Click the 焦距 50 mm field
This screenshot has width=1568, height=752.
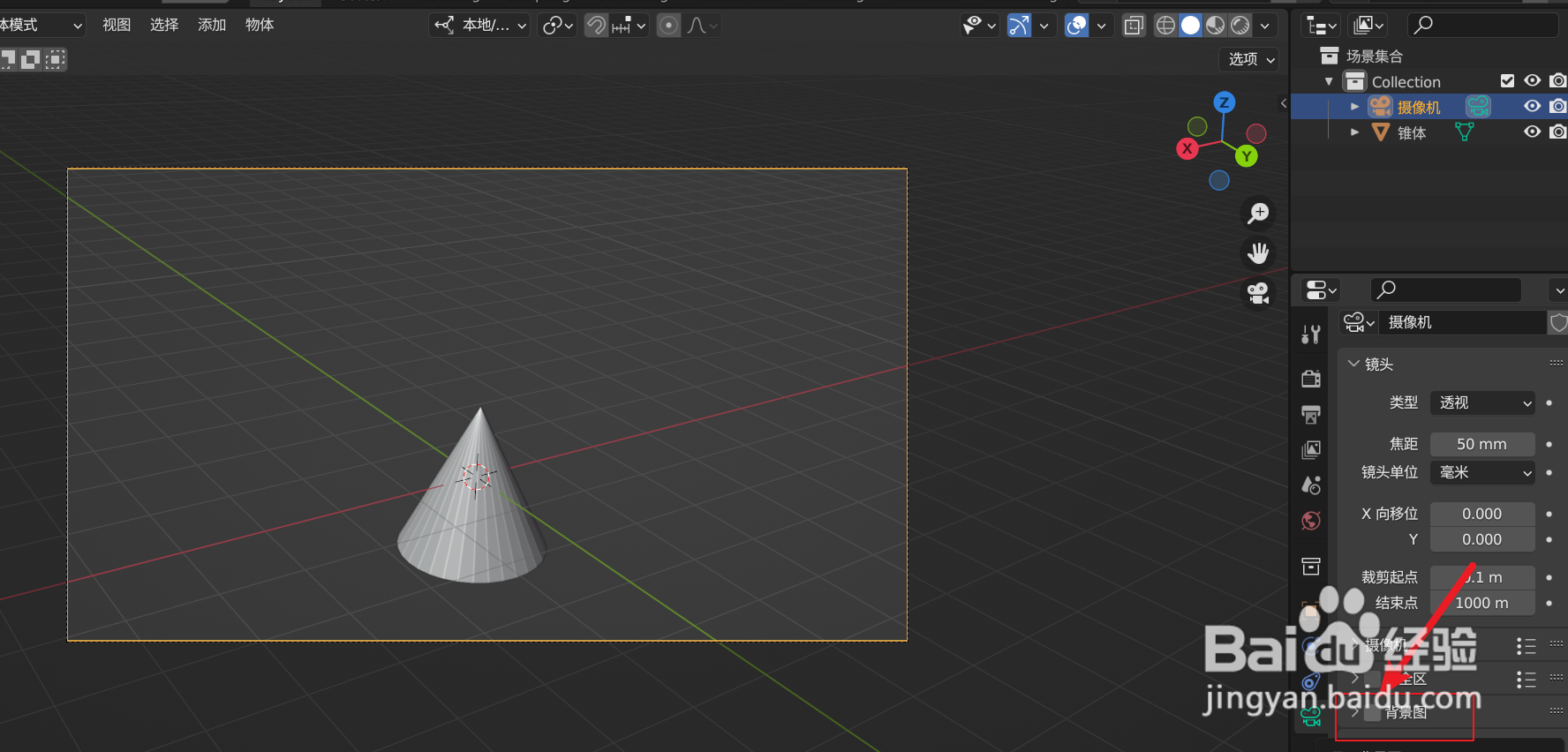pyautogui.click(x=1482, y=444)
